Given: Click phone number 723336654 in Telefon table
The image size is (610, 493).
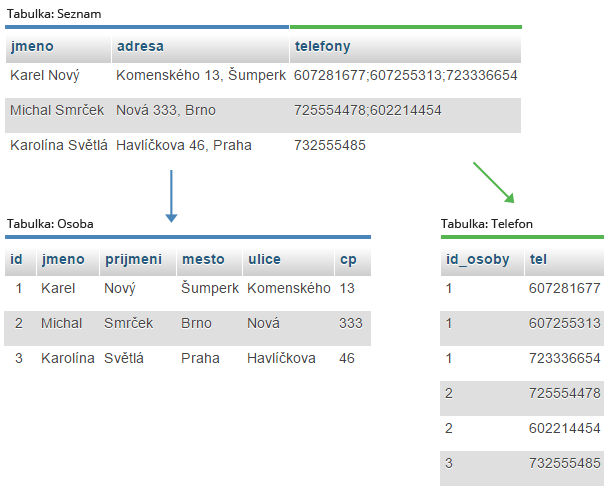Looking at the screenshot, I should pyautogui.click(x=563, y=358).
